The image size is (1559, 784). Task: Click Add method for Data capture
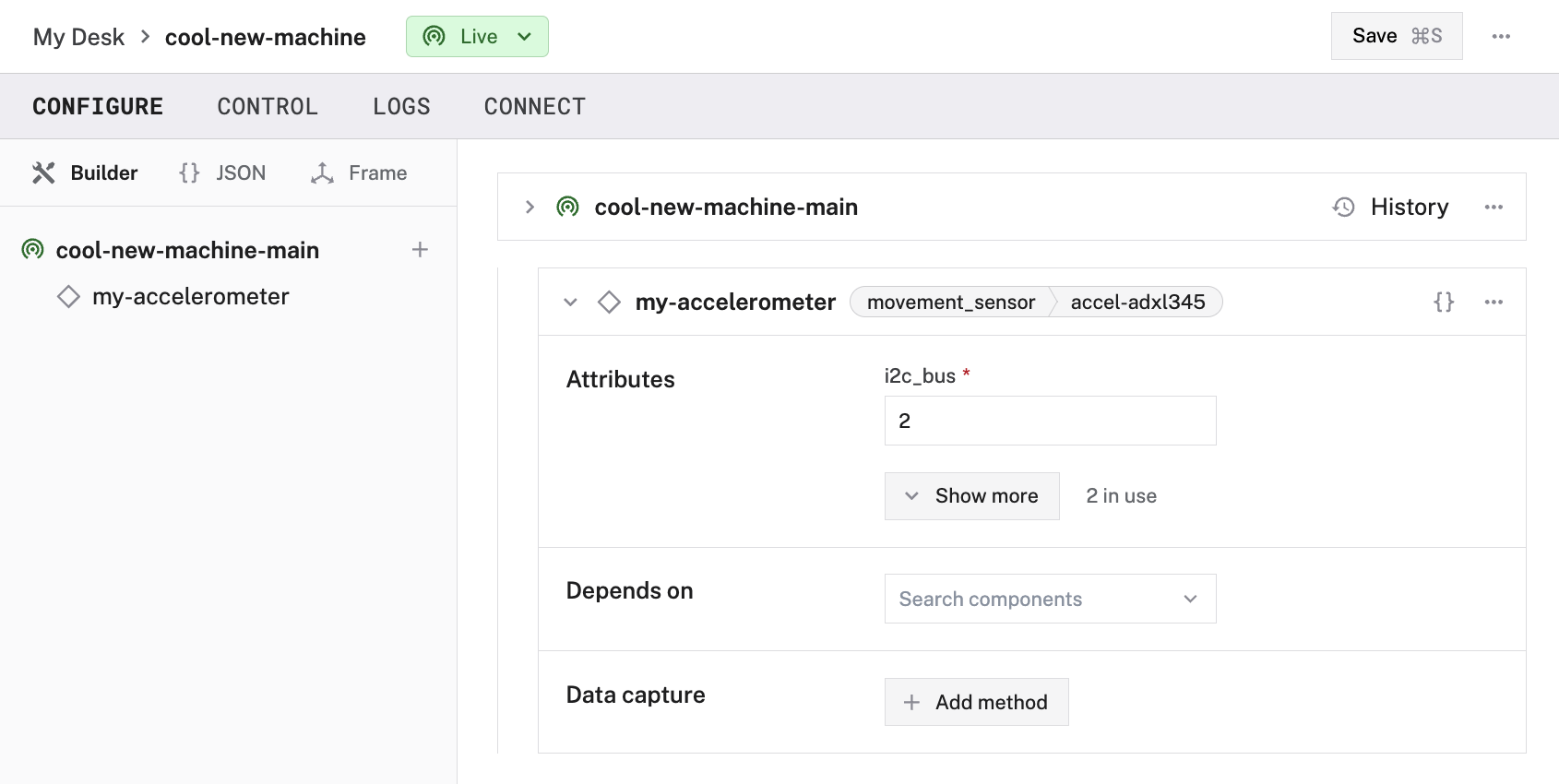pos(976,702)
